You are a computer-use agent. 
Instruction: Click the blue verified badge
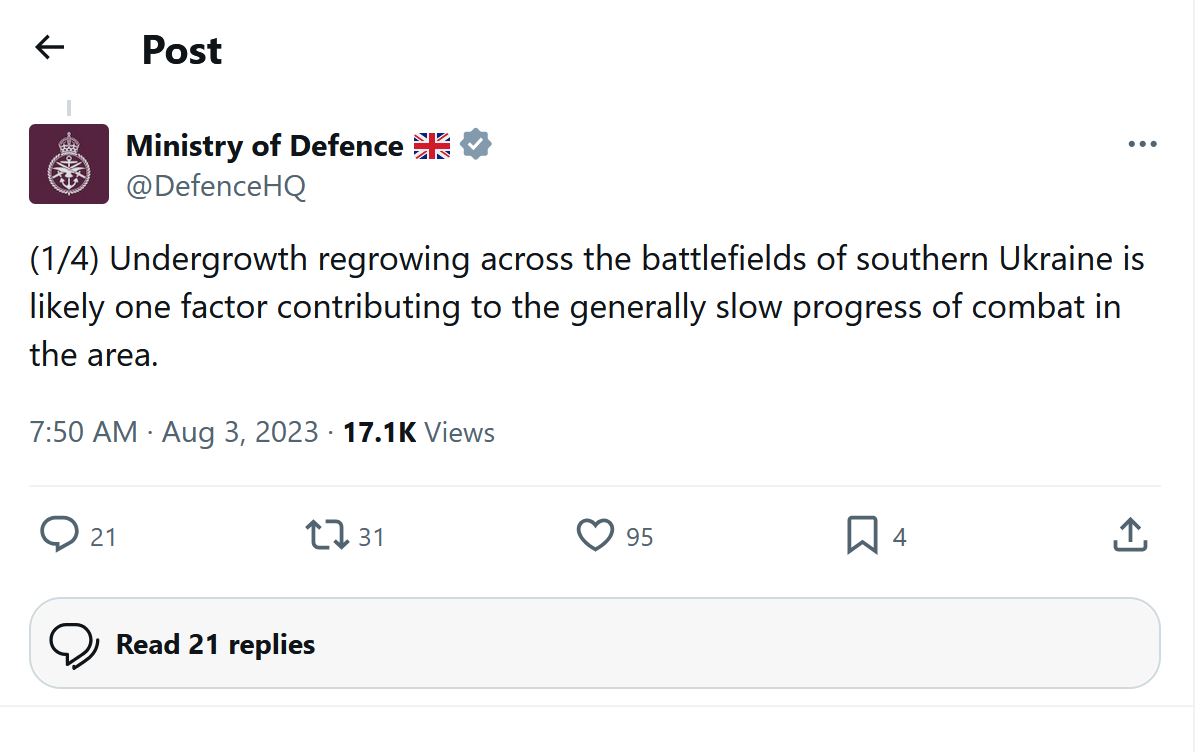coord(476,145)
